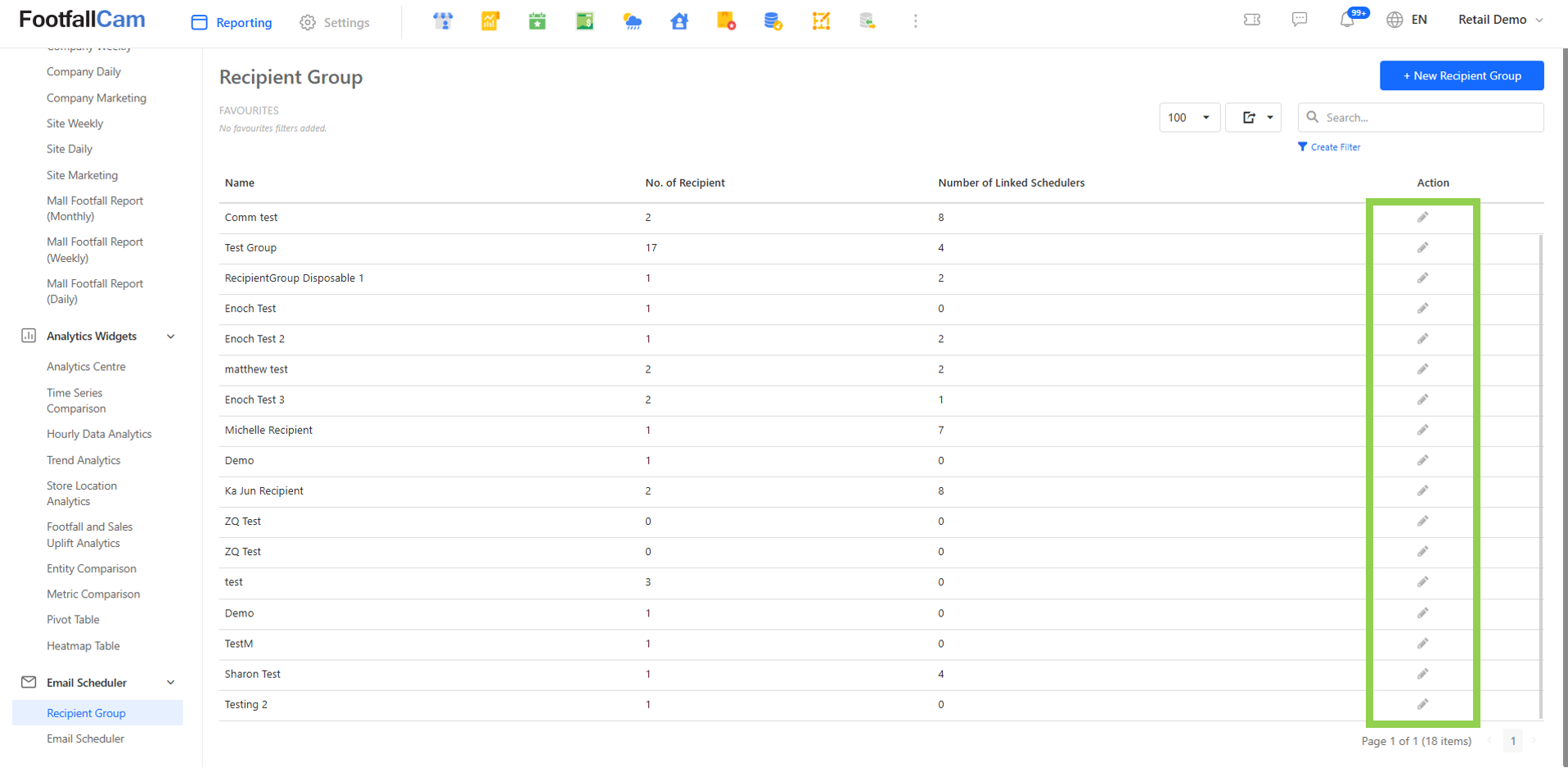Open the 100 page size dropdown
The image size is (1568, 768).
pyautogui.click(x=1190, y=117)
